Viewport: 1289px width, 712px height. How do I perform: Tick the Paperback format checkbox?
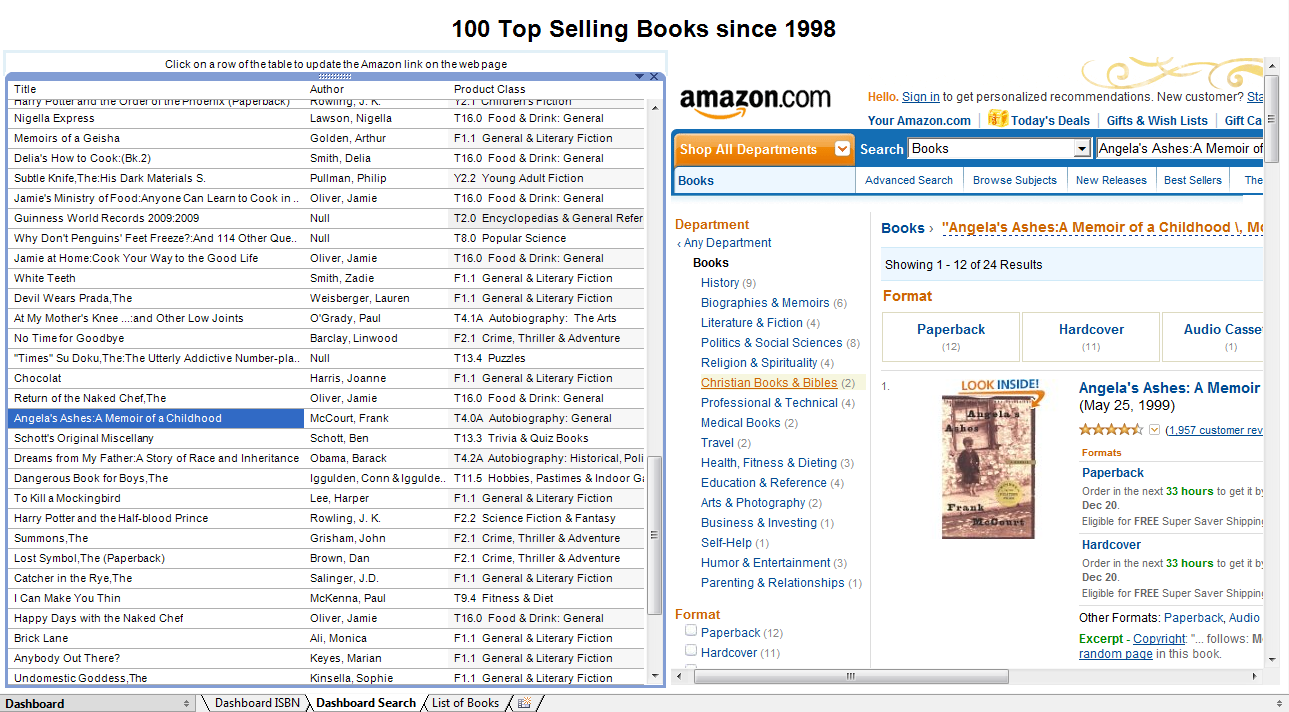click(x=691, y=631)
